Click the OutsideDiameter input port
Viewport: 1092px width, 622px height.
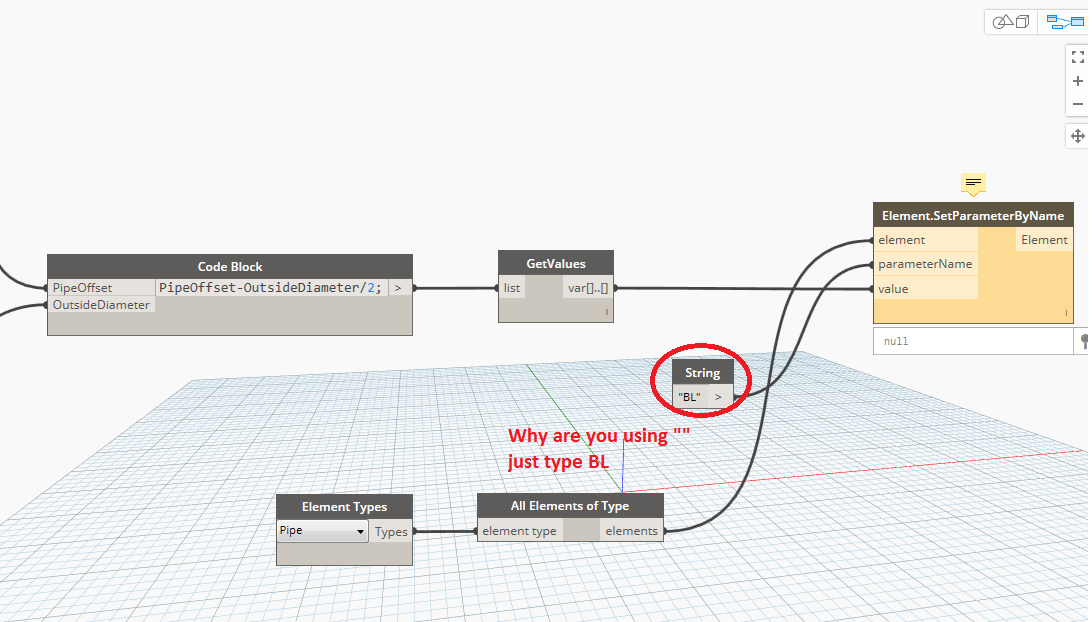click(102, 305)
